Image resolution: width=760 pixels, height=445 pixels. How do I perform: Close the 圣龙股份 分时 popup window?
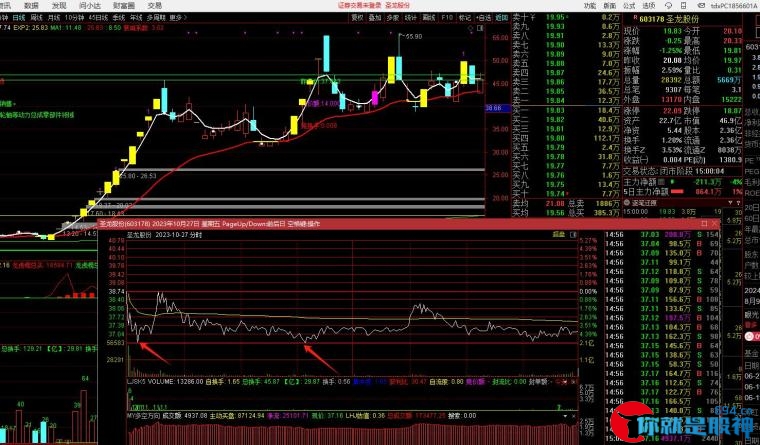coord(714,223)
